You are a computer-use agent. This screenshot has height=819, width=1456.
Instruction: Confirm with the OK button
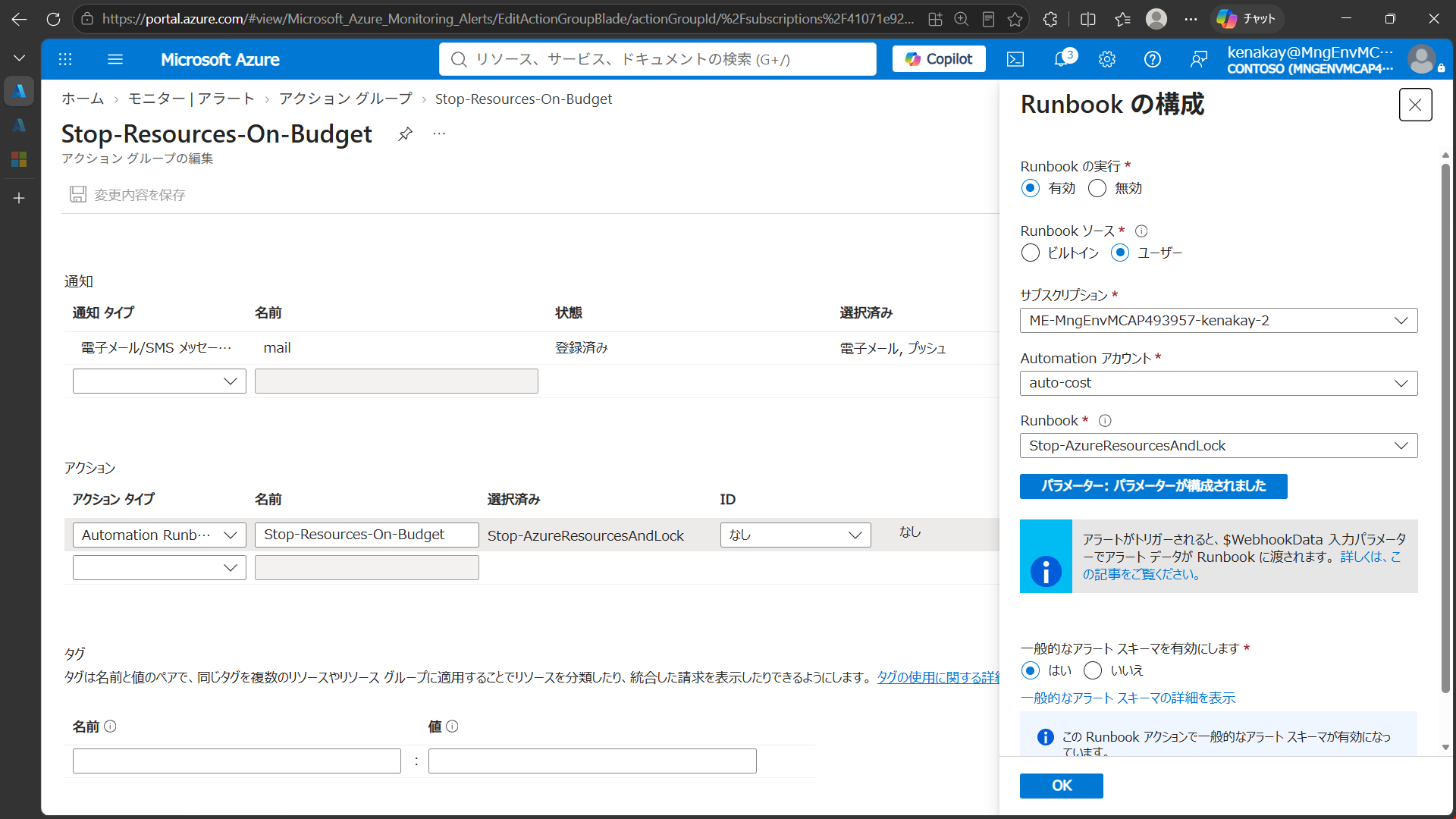[1061, 786]
